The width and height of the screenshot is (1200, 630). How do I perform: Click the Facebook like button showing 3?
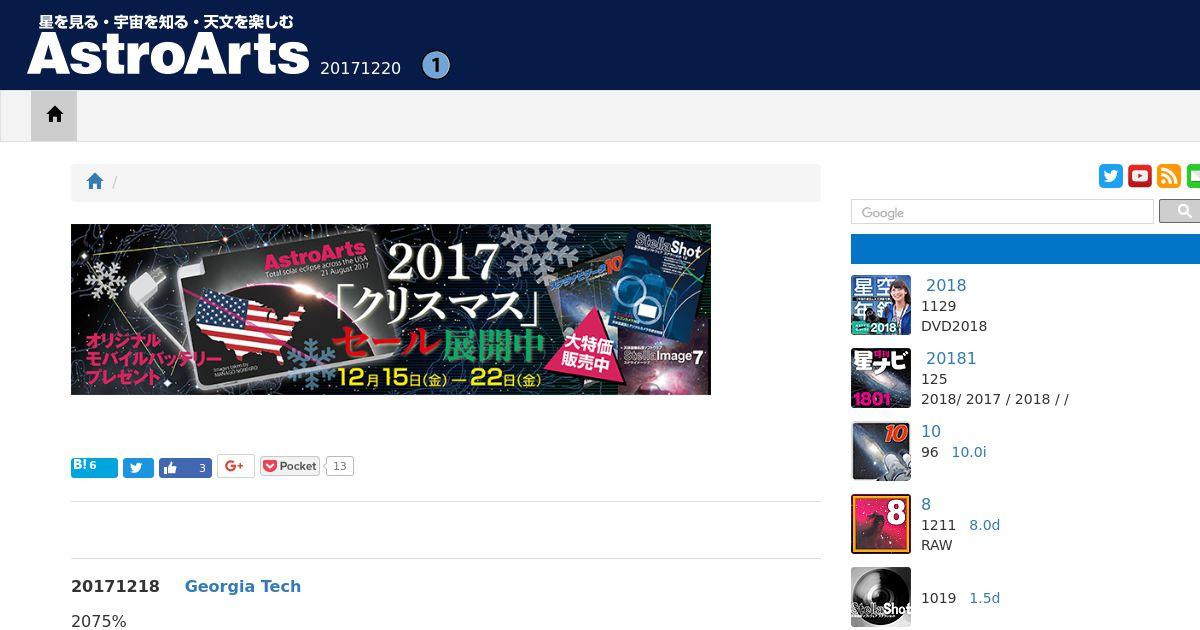click(185, 468)
